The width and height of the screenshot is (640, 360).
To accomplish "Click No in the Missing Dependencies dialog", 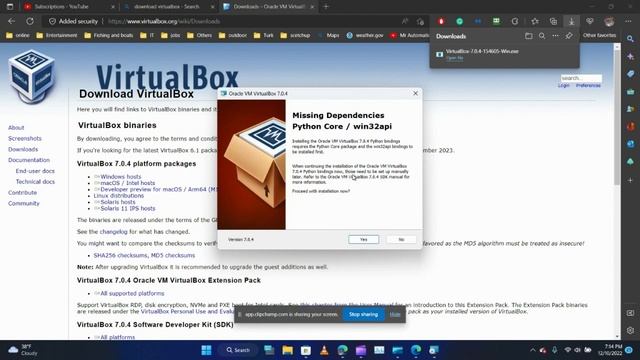I will 401,240.
